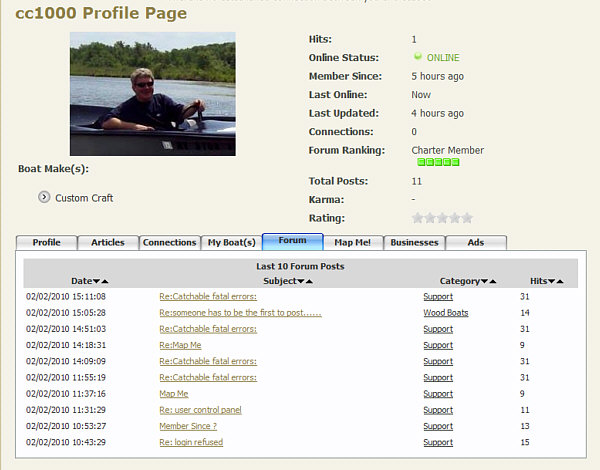Select the Forum tab
The width and height of the screenshot is (600, 470).
[x=293, y=241]
